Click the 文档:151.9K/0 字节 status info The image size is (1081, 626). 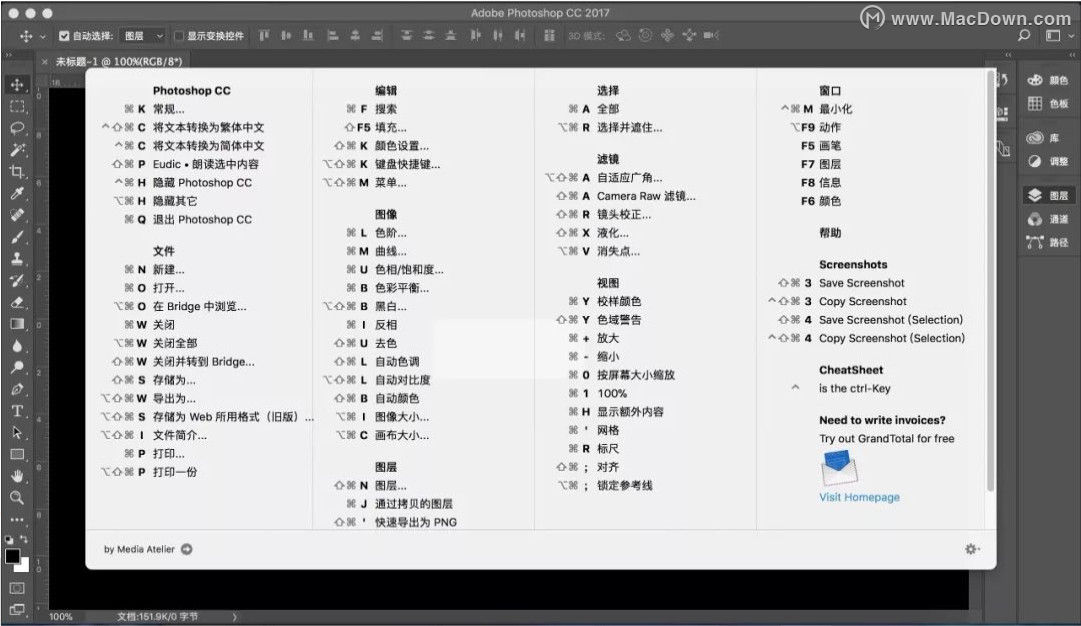pos(157,616)
